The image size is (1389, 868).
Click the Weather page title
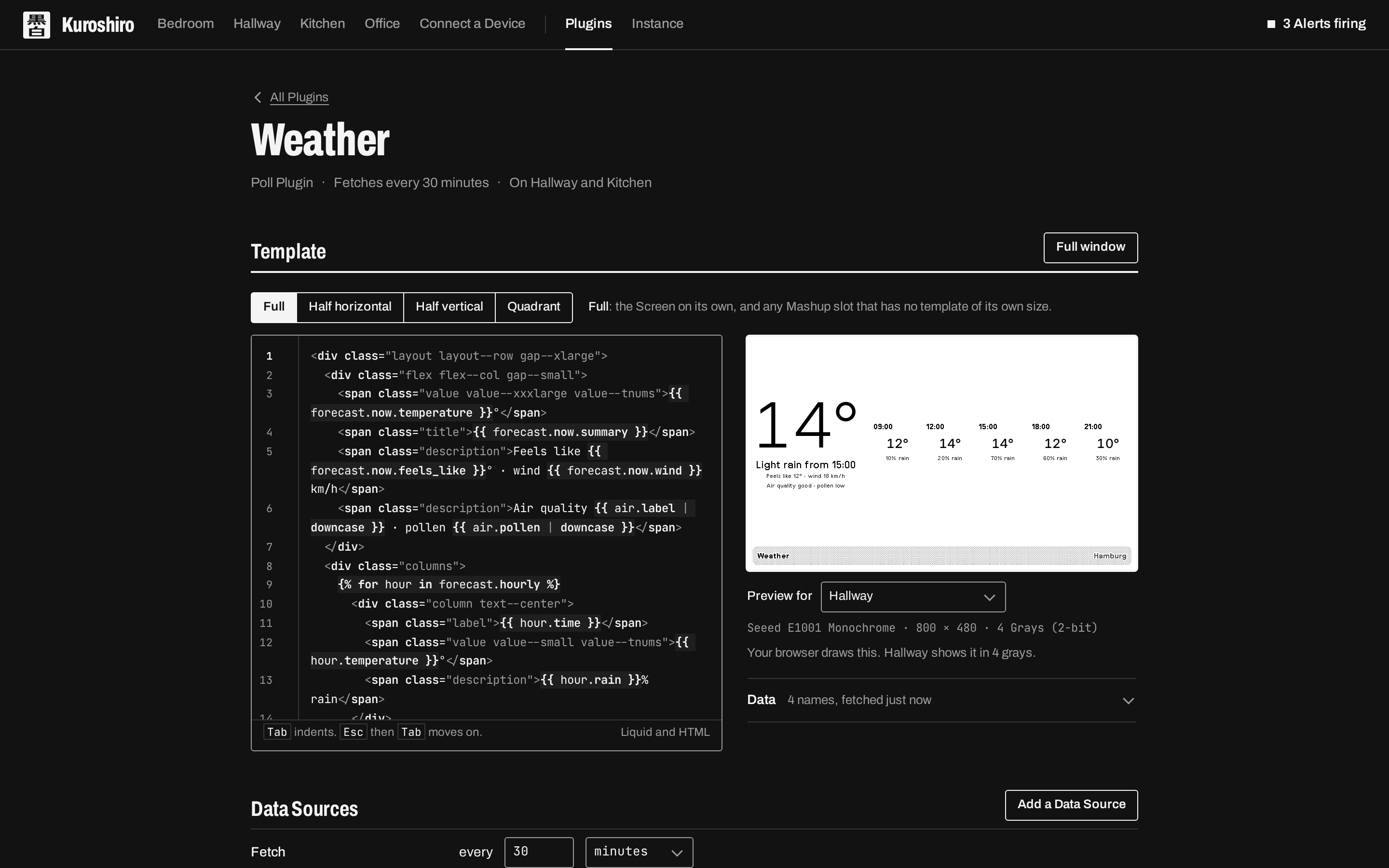pos(320,139)
